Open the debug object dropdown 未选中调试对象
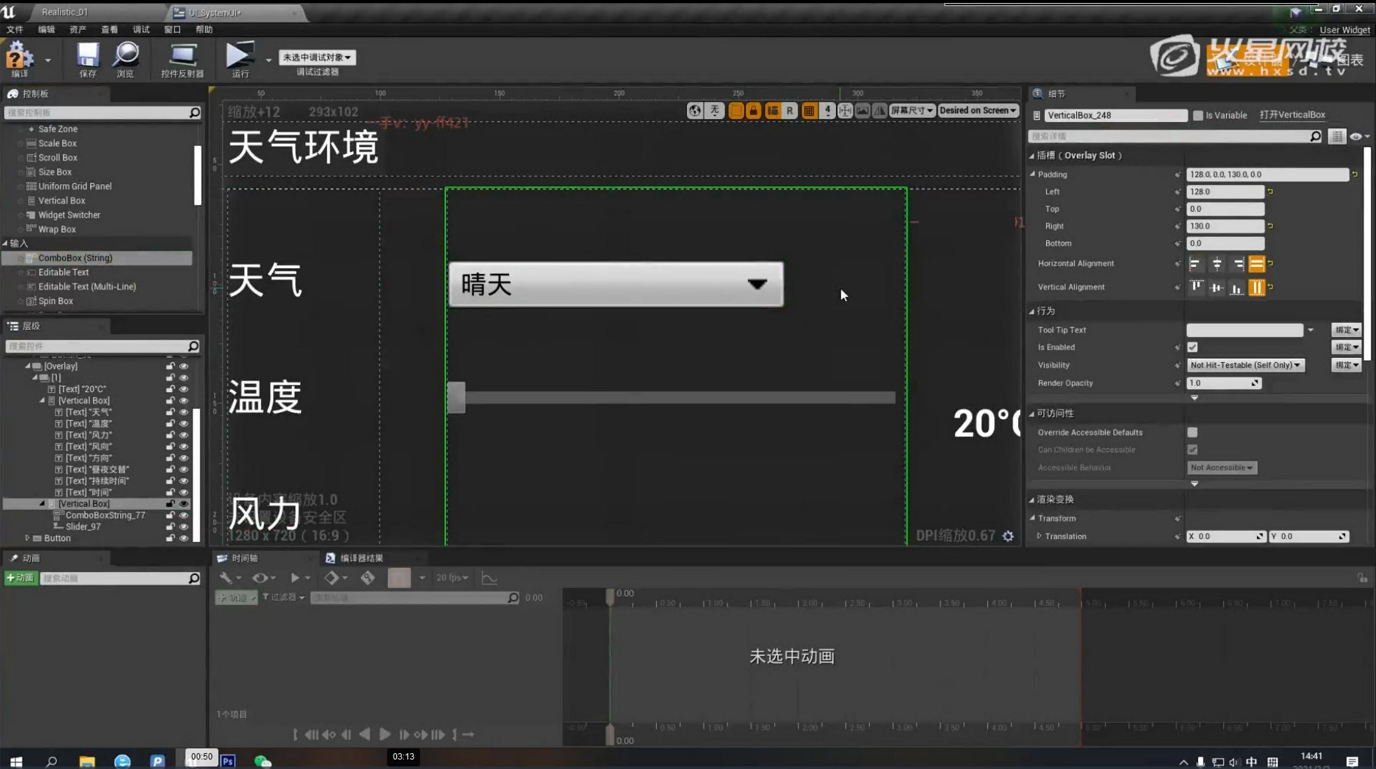 pos(317,57)
